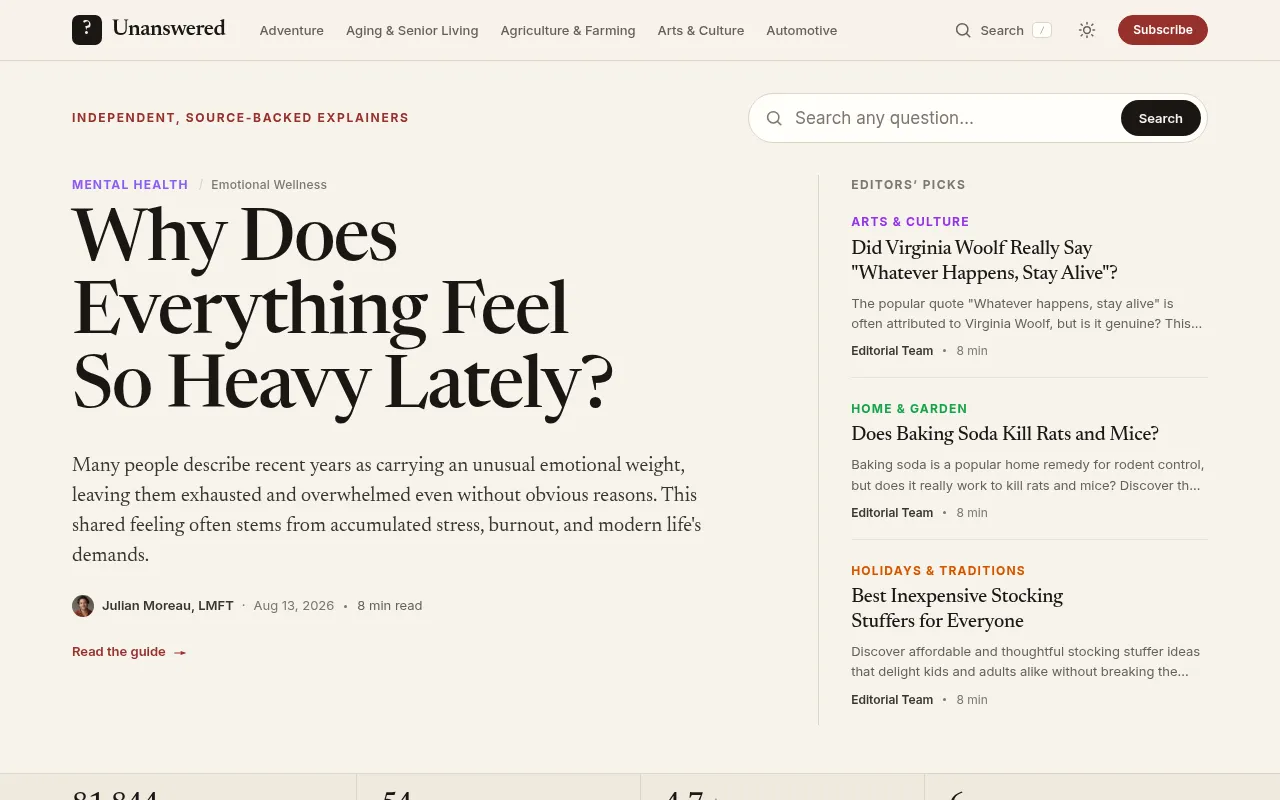Select Arts & Culture in the top navigation
Screen dimensions: 1280x800
pos(701,30)
